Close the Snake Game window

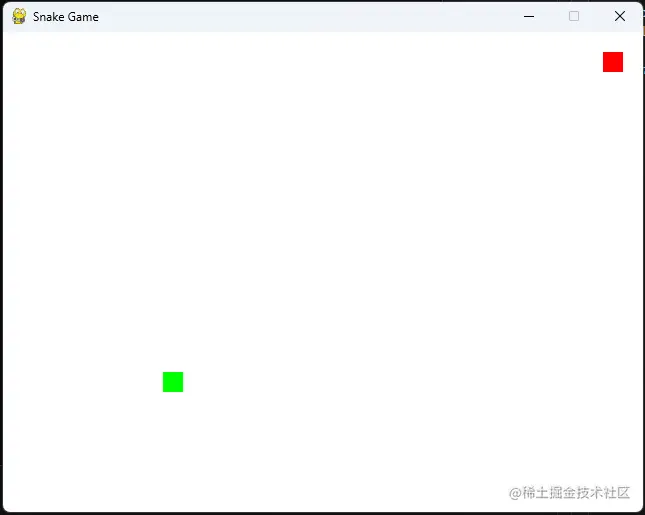[x=620, y=16]
